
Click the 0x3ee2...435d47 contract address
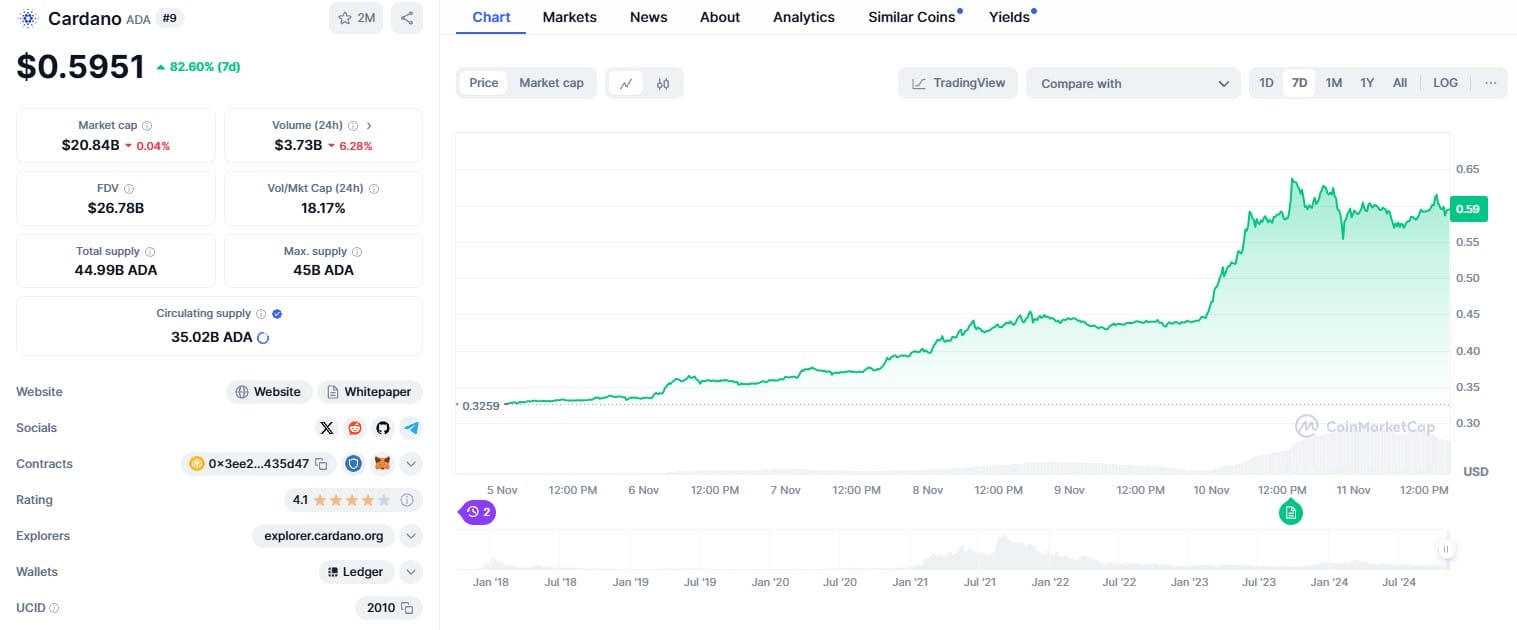[x=259, y=464]
